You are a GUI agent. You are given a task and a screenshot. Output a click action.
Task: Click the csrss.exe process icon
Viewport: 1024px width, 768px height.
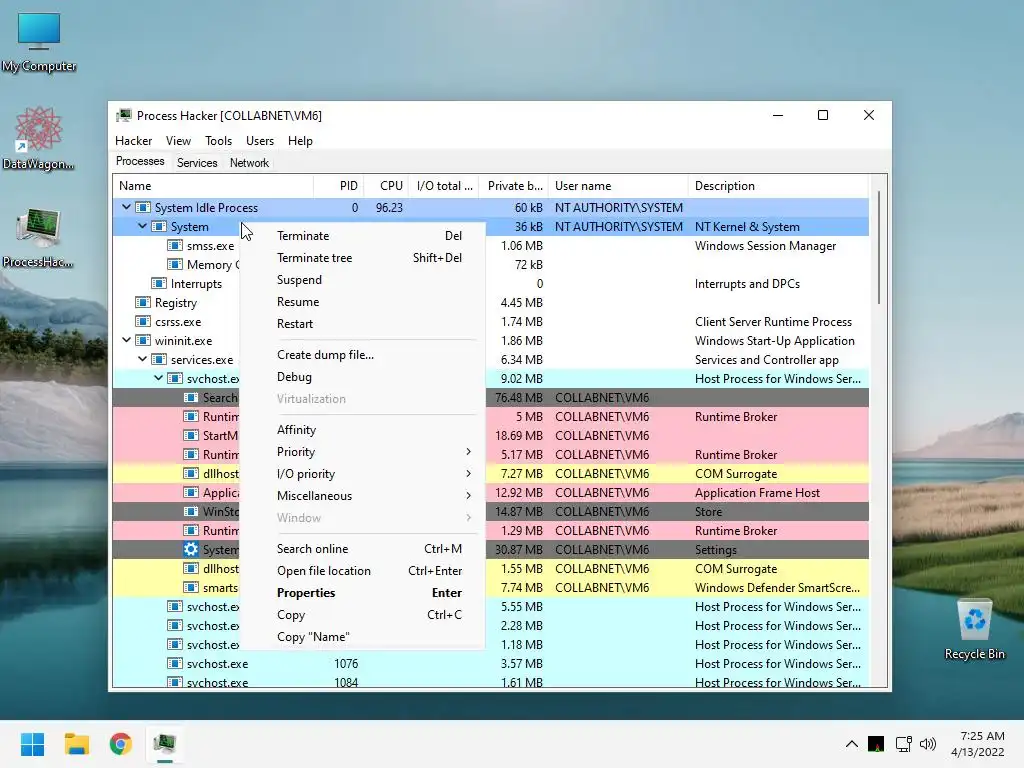click(142, 321)
